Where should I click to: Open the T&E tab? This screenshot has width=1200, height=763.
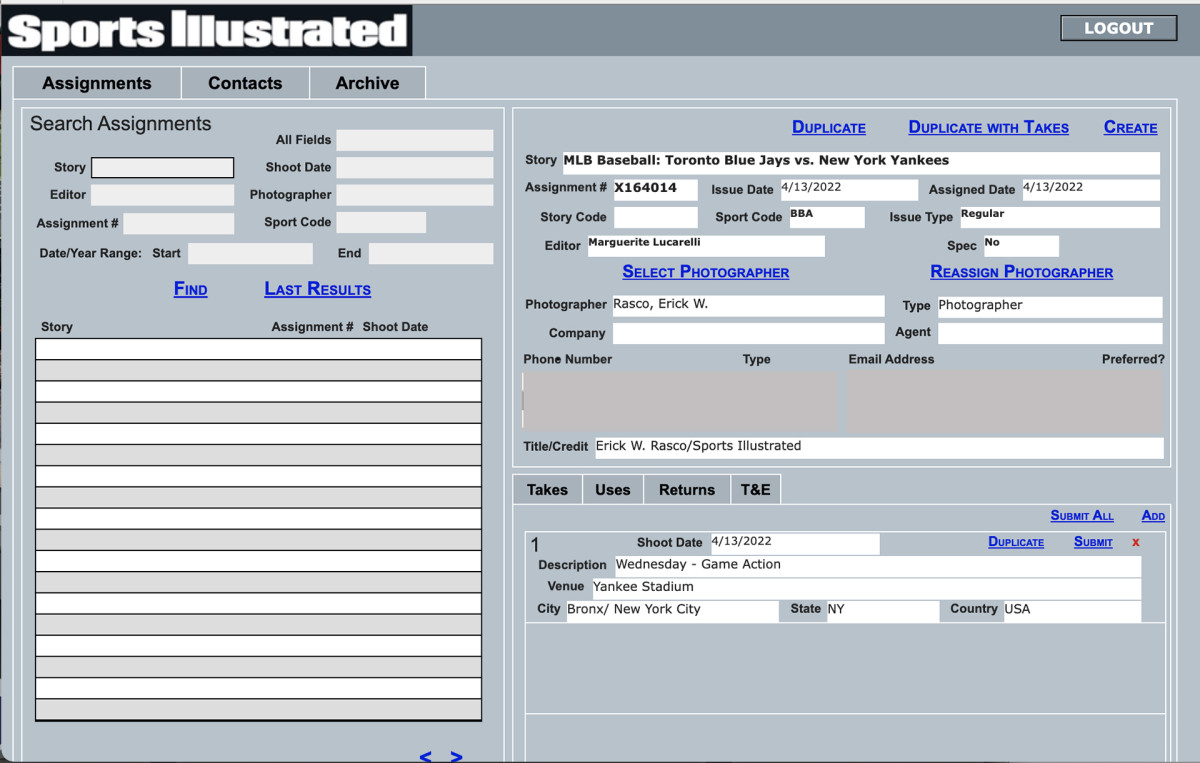point(755,489)
